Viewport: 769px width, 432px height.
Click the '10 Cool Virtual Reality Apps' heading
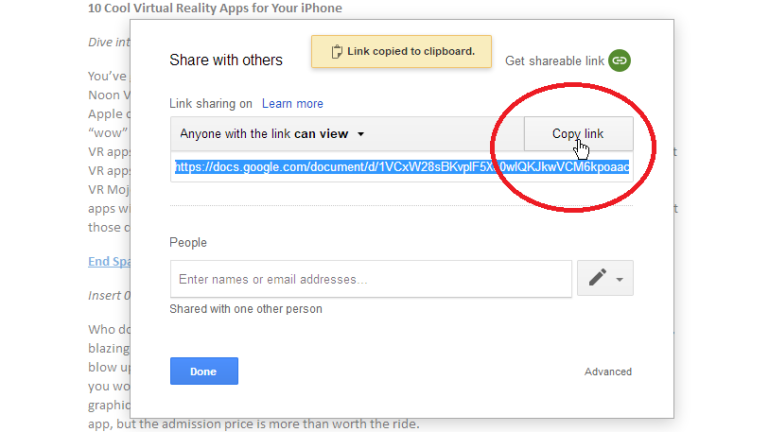[215, 8]
